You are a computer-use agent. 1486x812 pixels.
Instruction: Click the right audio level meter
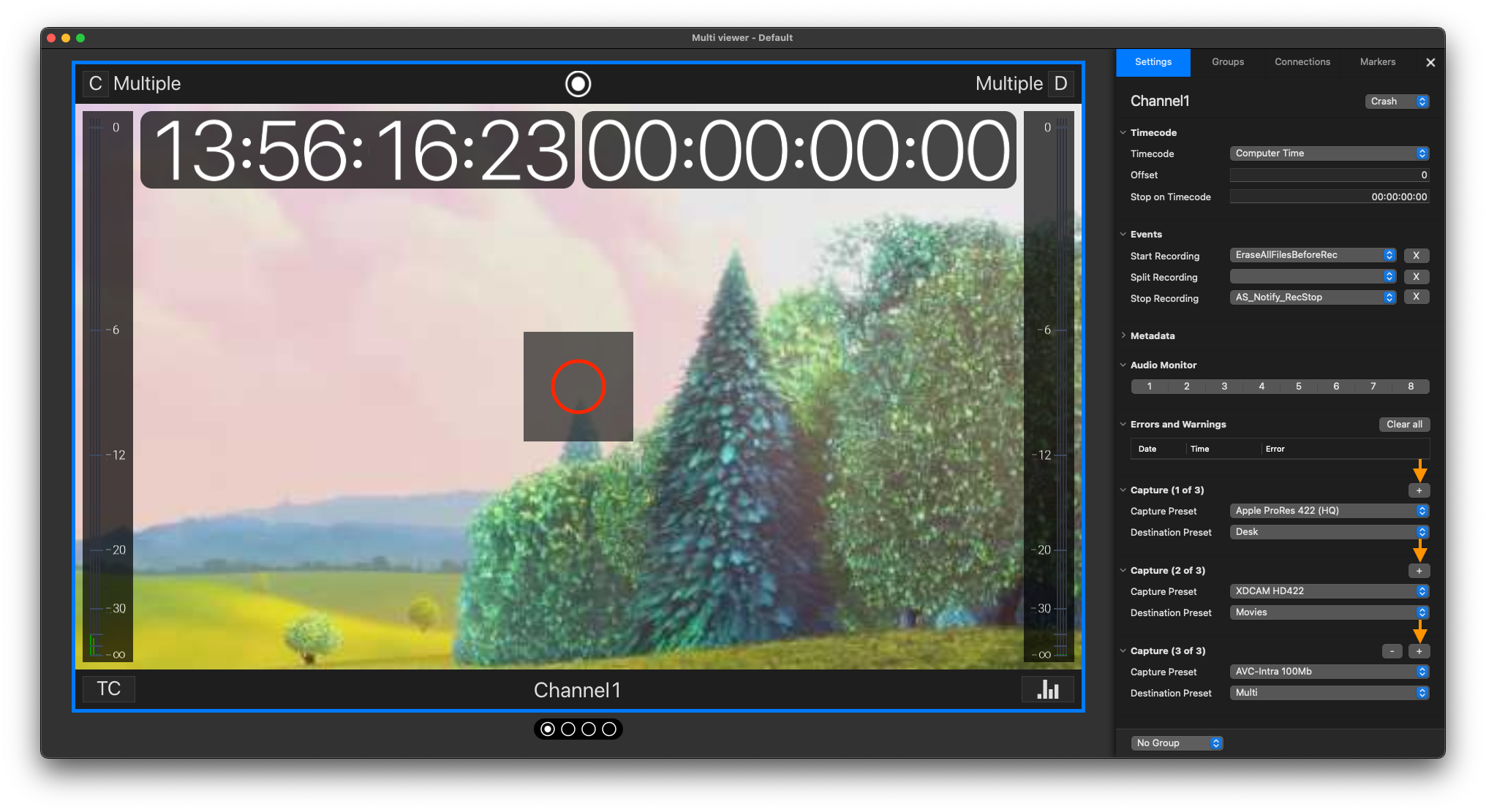1049,387
